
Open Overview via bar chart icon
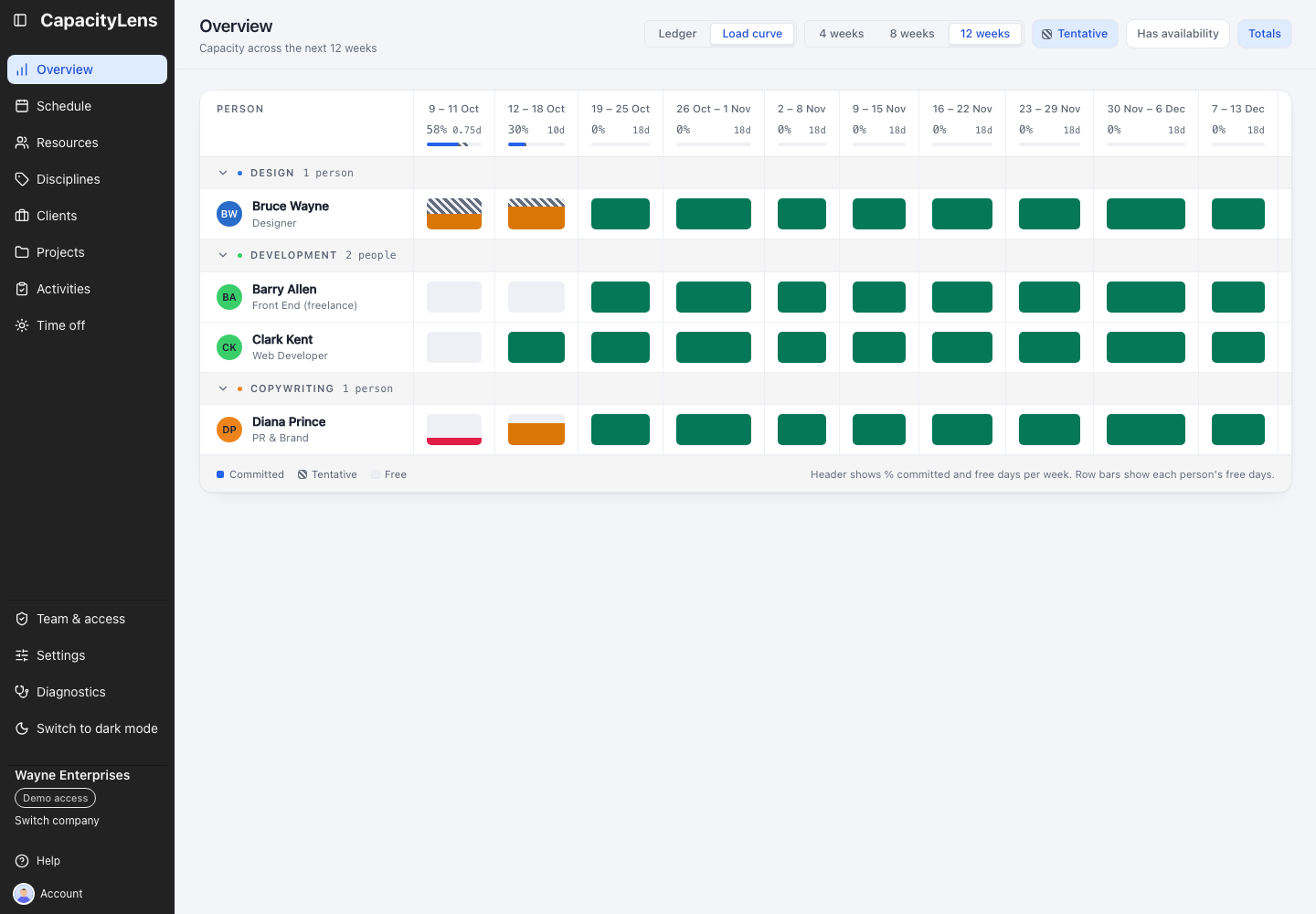click(x=22, y=69)
